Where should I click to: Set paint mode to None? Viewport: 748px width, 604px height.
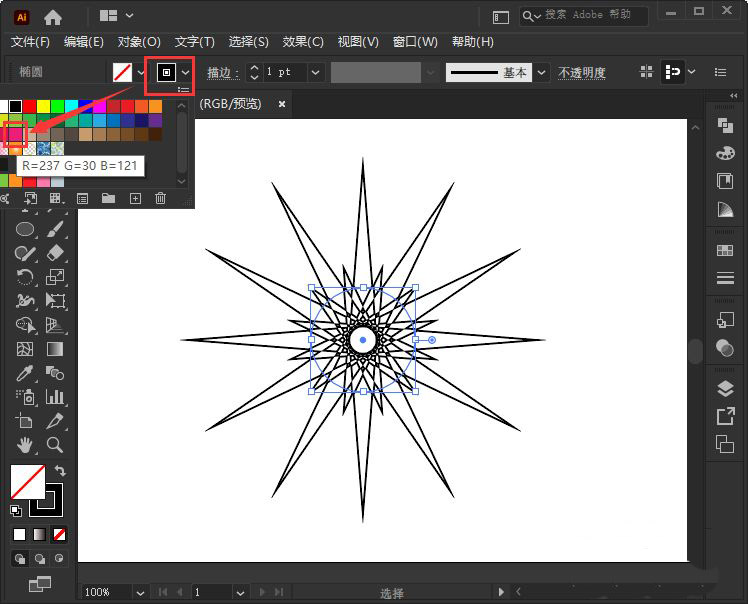[x=60, y=534]
